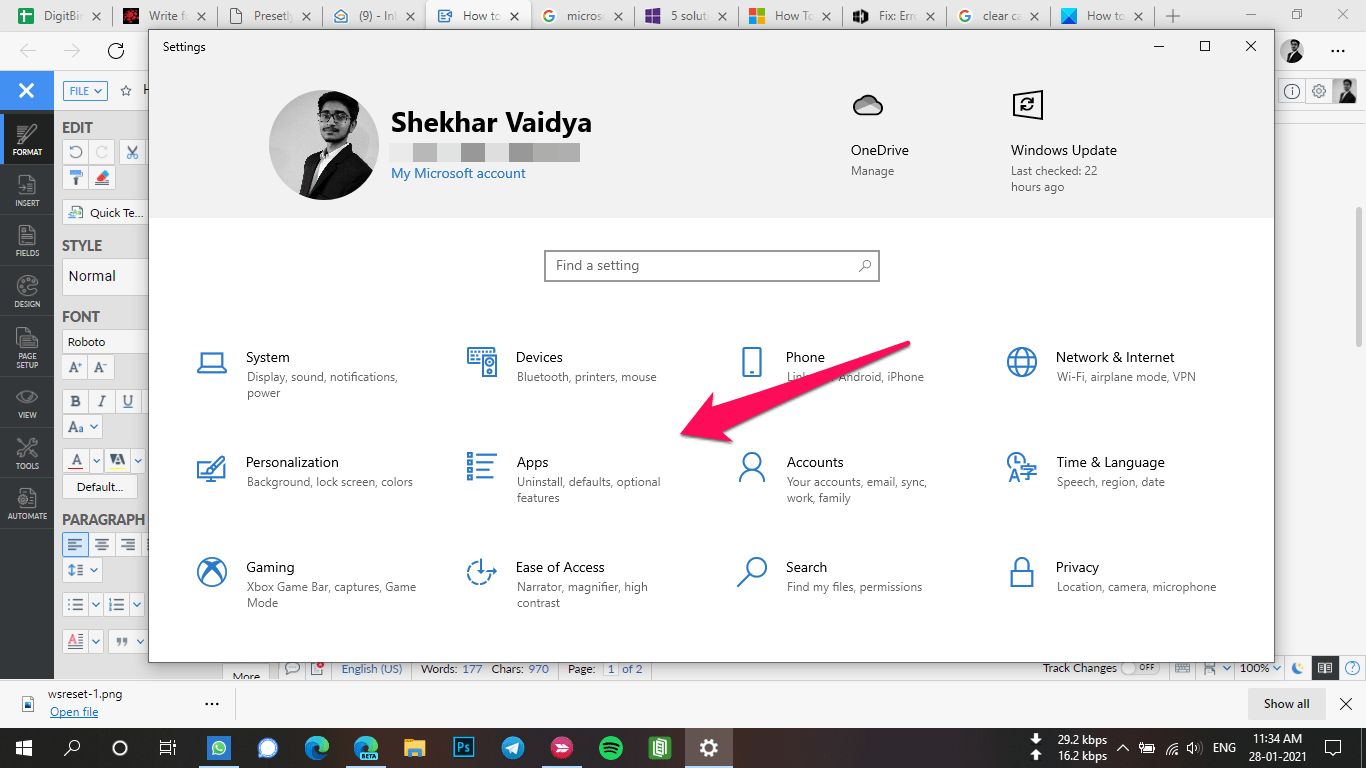
Task: Align paragraph text left
Action: point(76,544)
